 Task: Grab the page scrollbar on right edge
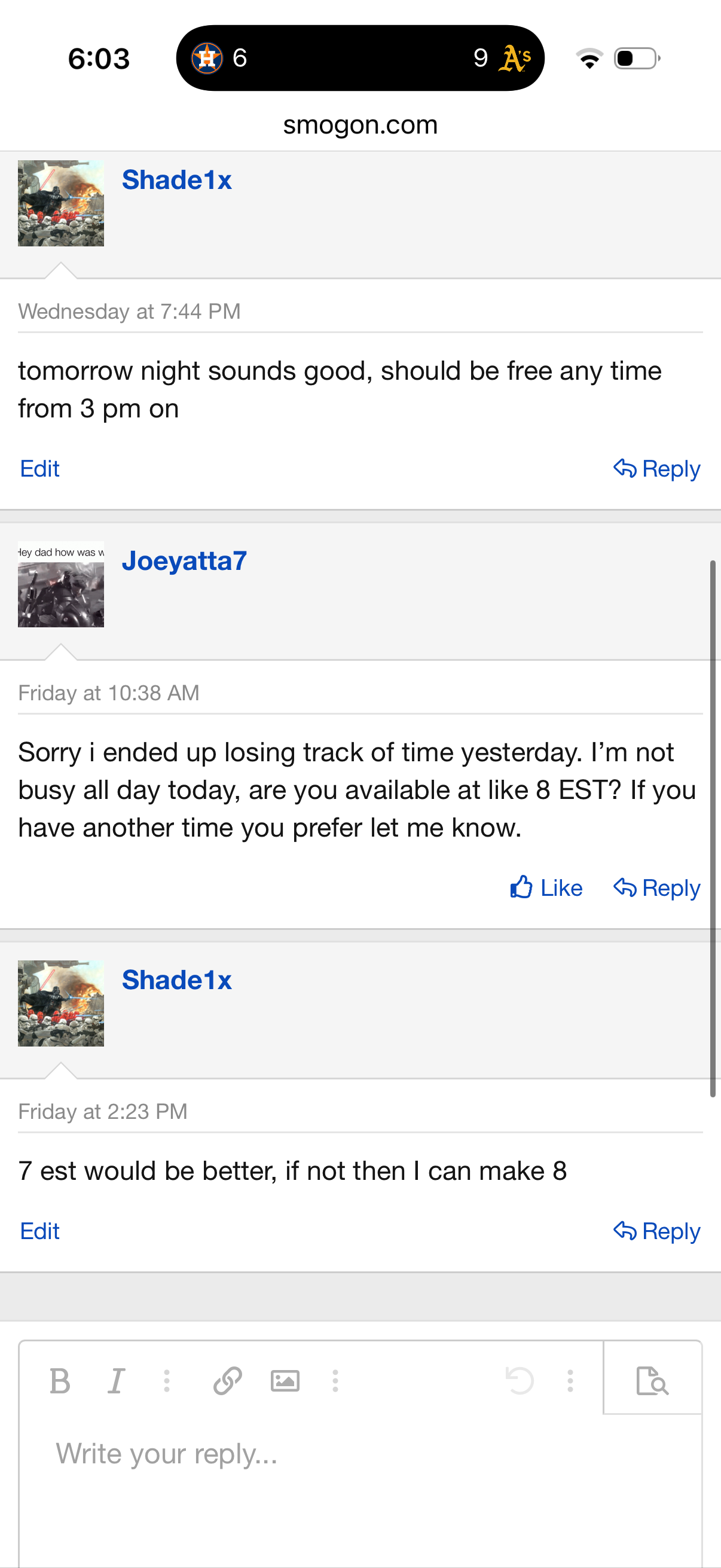pos(713,828)
